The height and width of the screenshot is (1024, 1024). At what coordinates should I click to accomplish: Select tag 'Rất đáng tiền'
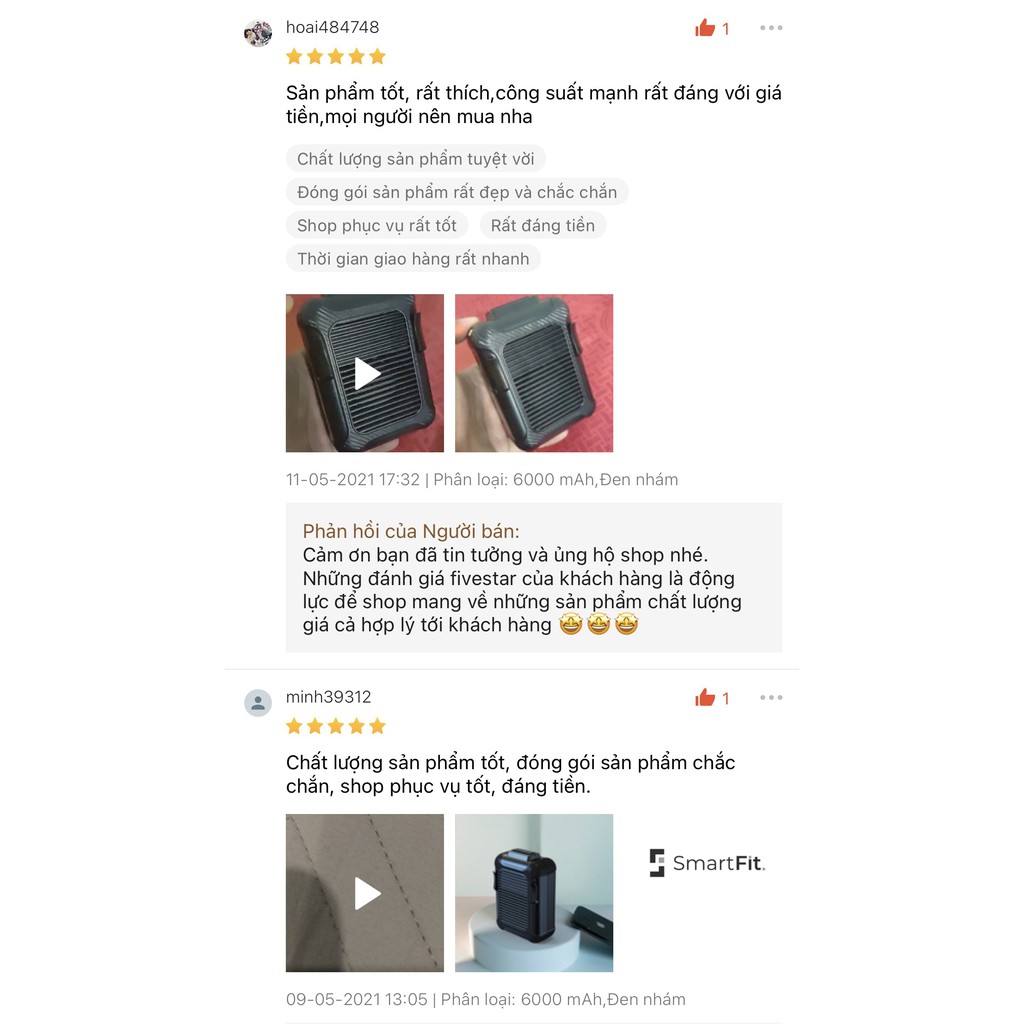point(543,225)
